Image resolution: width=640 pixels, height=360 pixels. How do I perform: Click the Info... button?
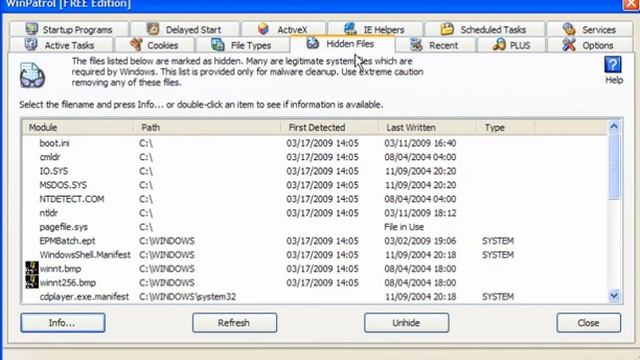62,323
